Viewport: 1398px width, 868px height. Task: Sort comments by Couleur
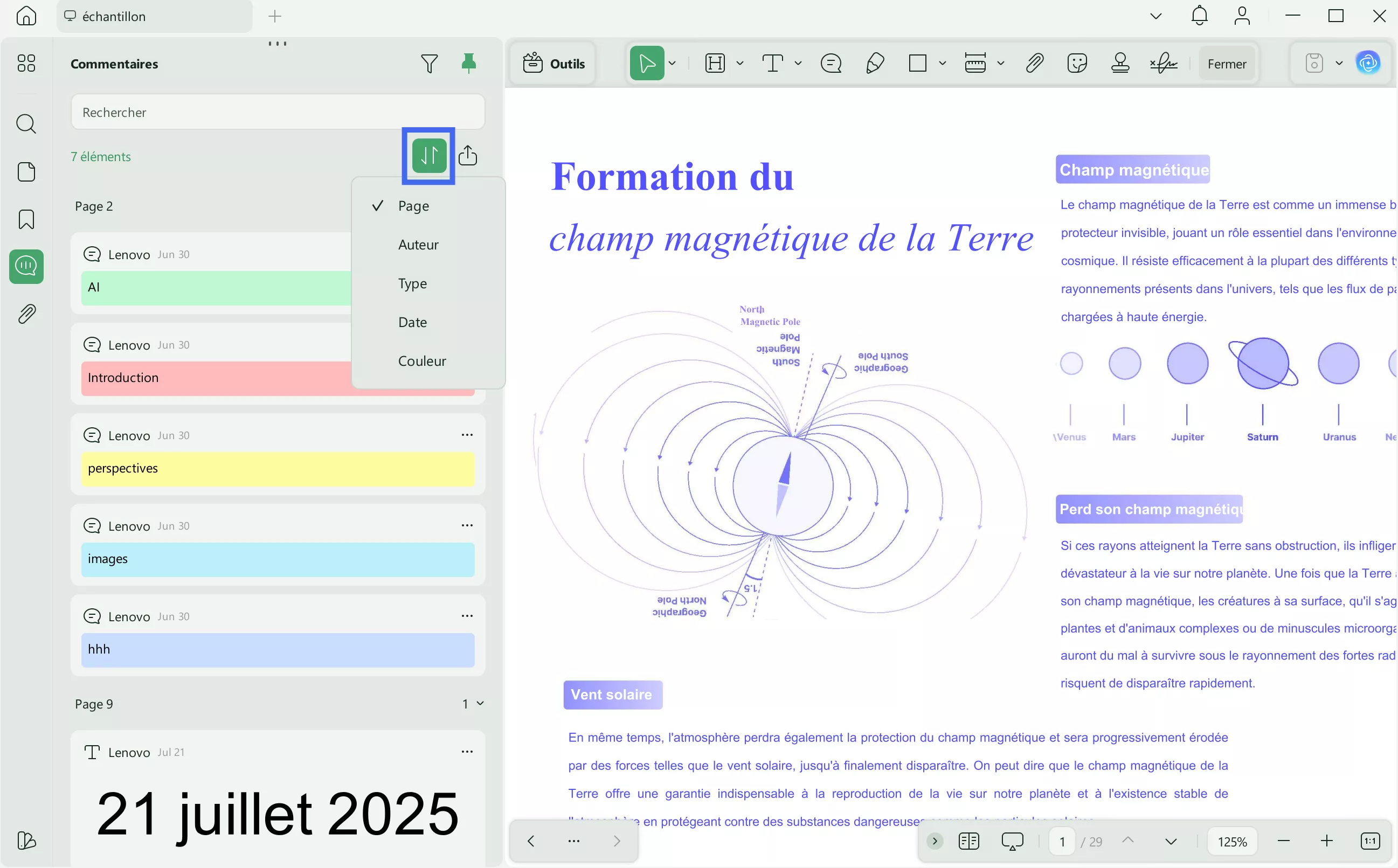[422, 361]
